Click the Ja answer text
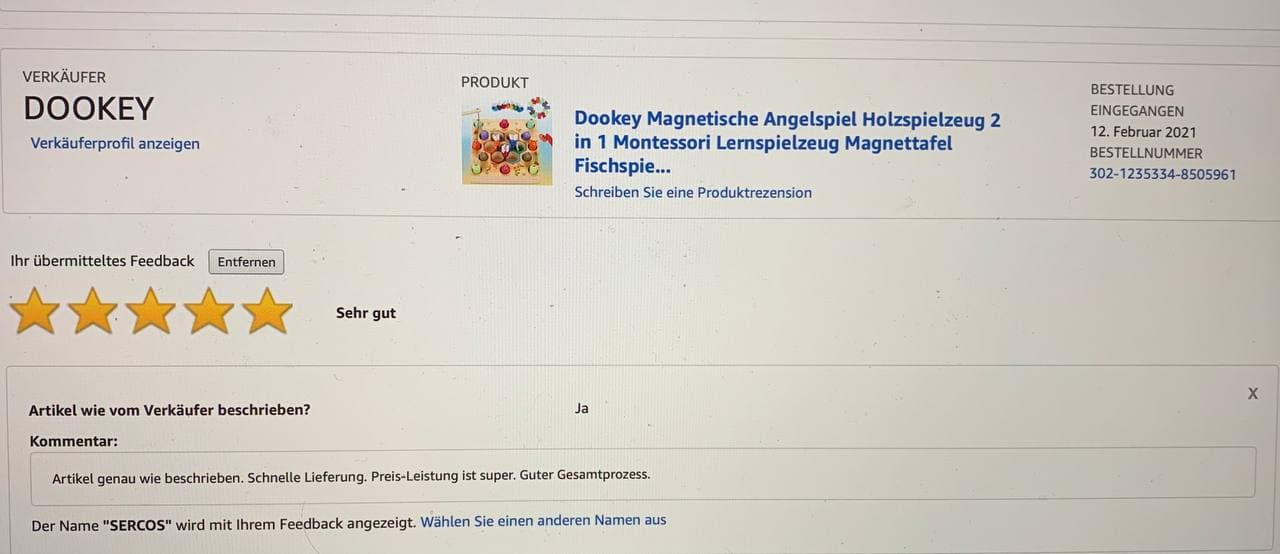This screenshot has height=554, width=1280. tap(582, 408)
